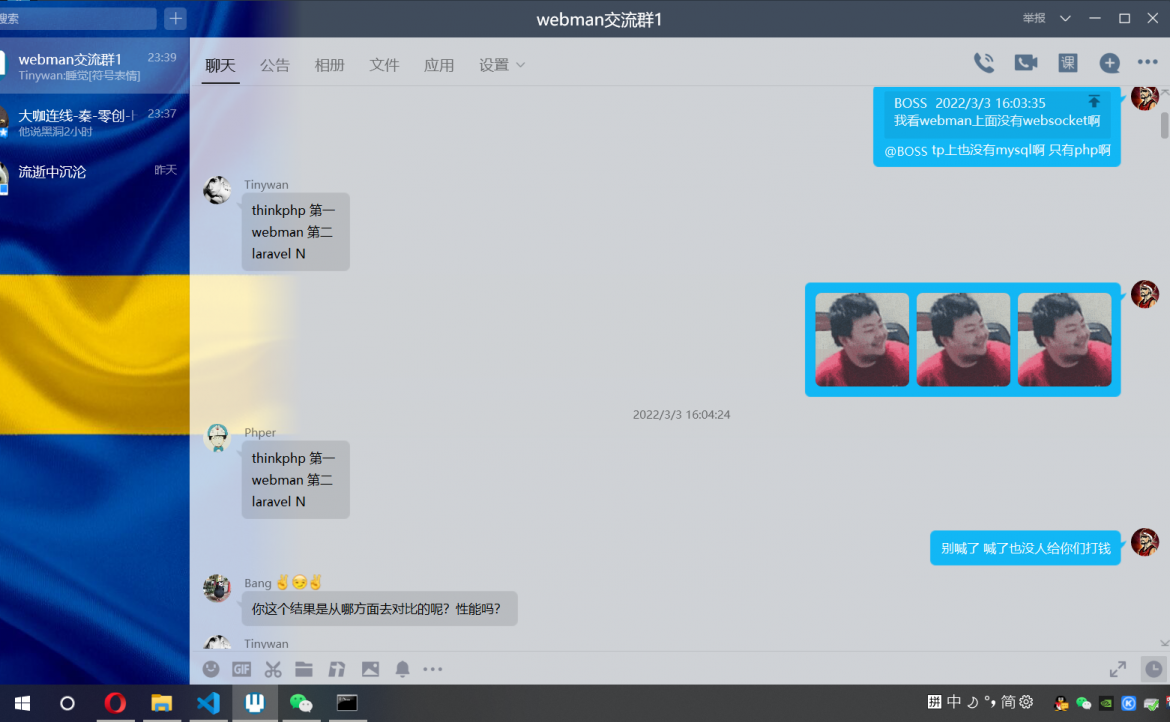Open the 文件 tab
1170x722 pixels.
384,66
